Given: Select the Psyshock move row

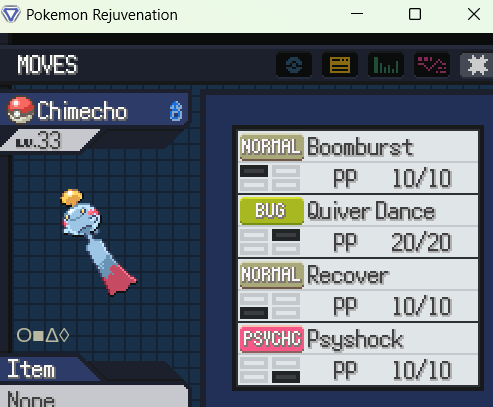Looking at the screenshot, I should coord(358,354).
